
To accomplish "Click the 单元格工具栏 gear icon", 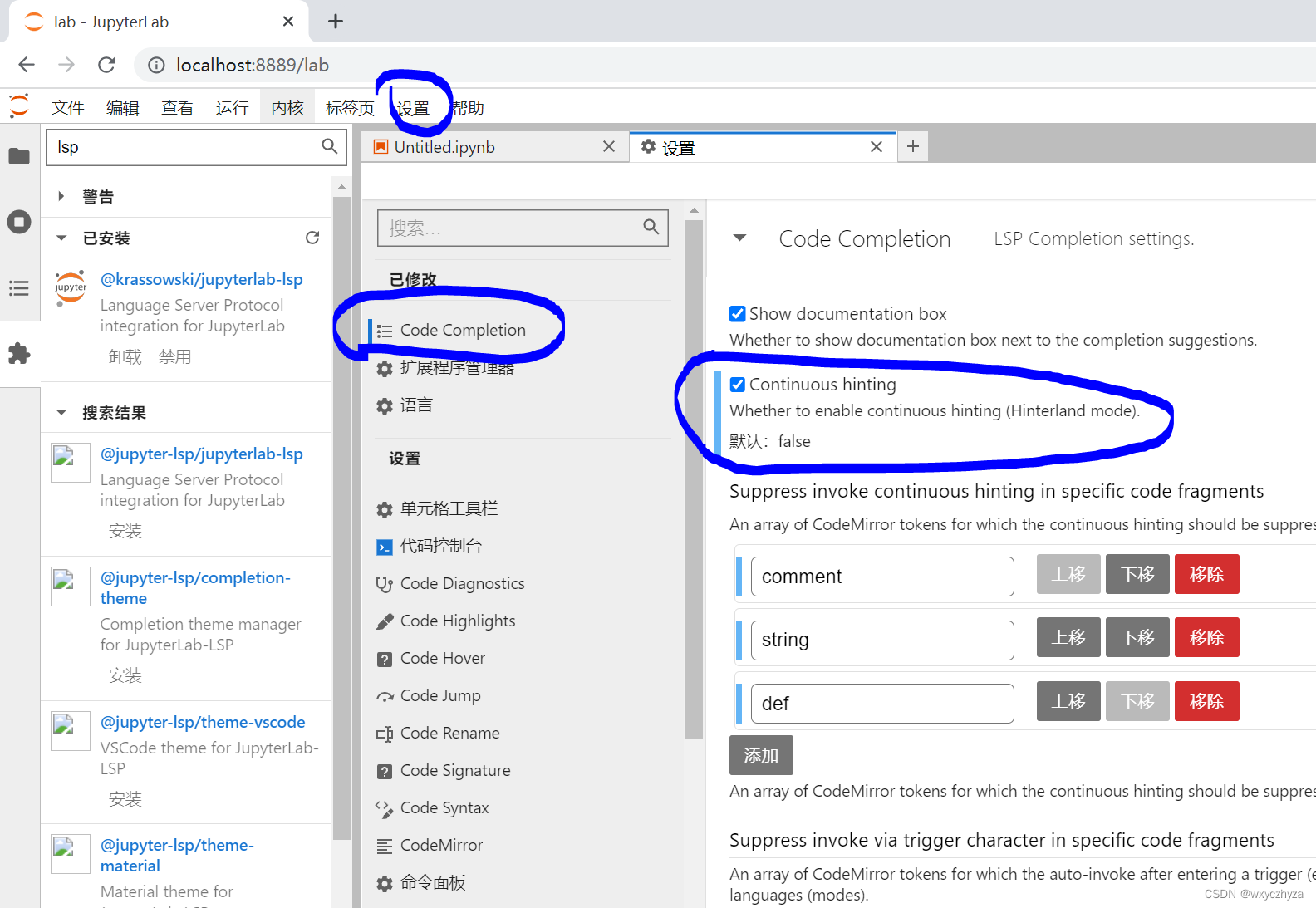I will point(384,509).
